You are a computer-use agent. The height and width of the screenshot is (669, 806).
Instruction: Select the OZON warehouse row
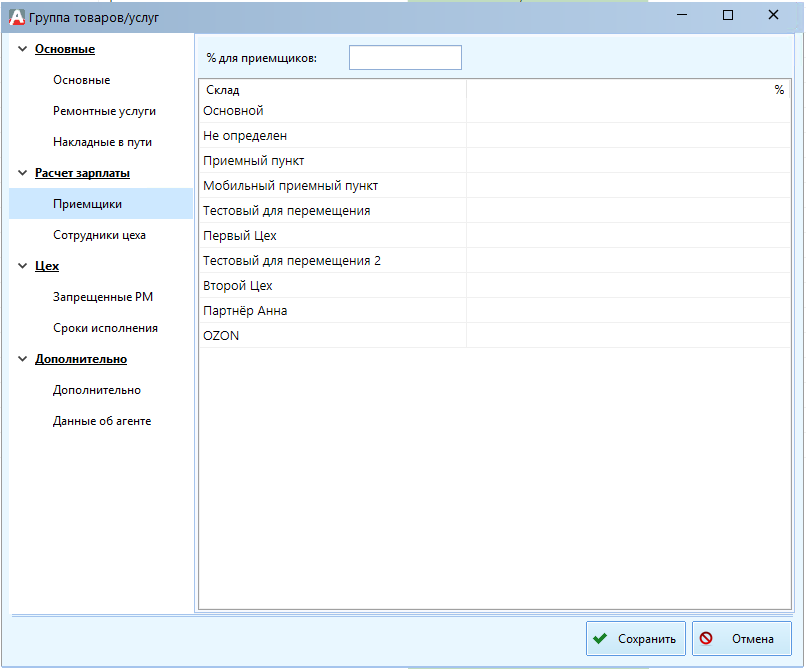[221, 336]
